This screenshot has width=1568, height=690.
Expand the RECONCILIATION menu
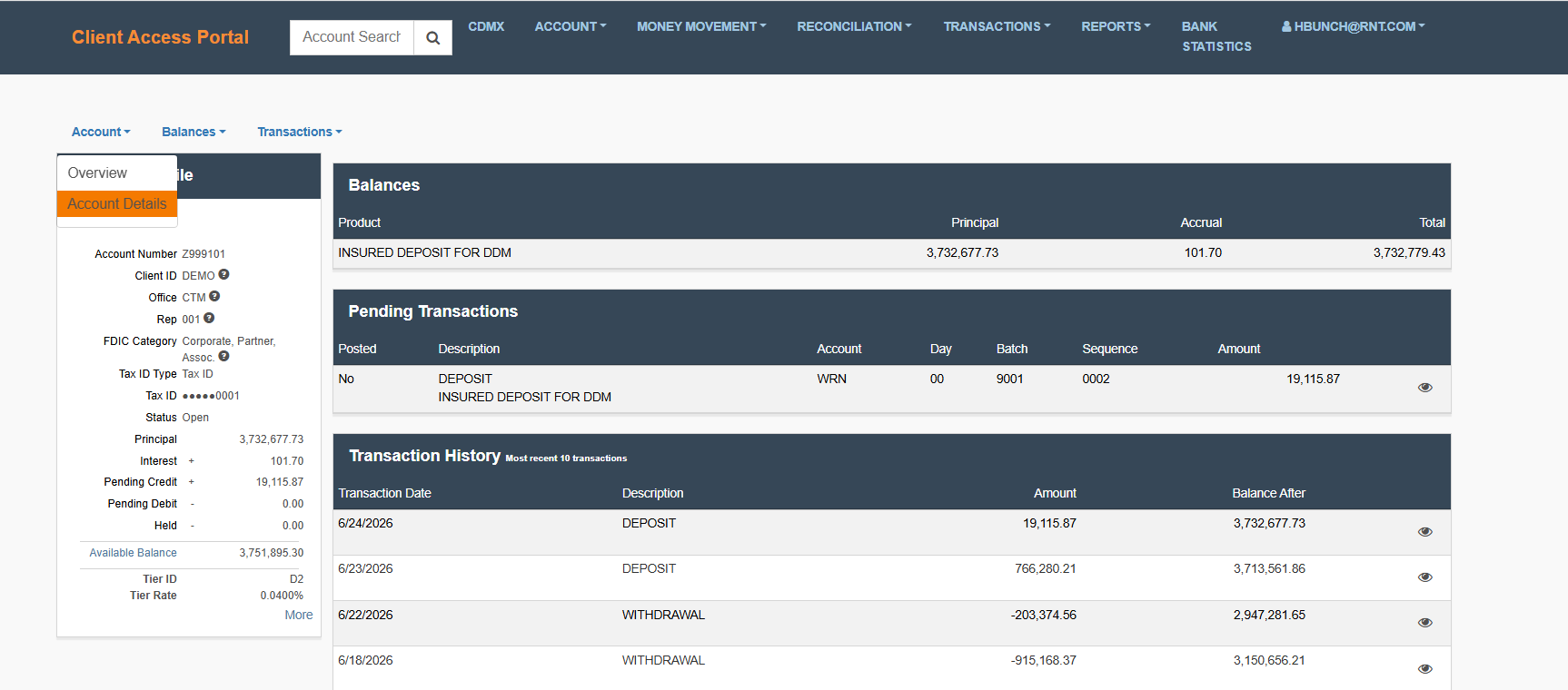pos(854,26)
